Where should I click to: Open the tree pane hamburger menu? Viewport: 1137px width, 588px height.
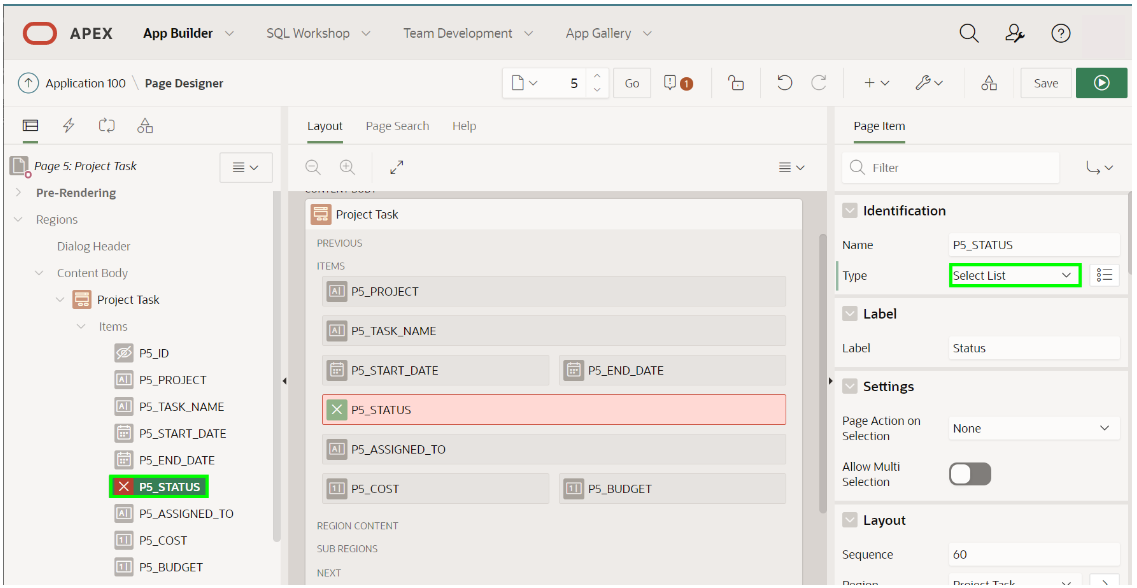tap(246, 167)
